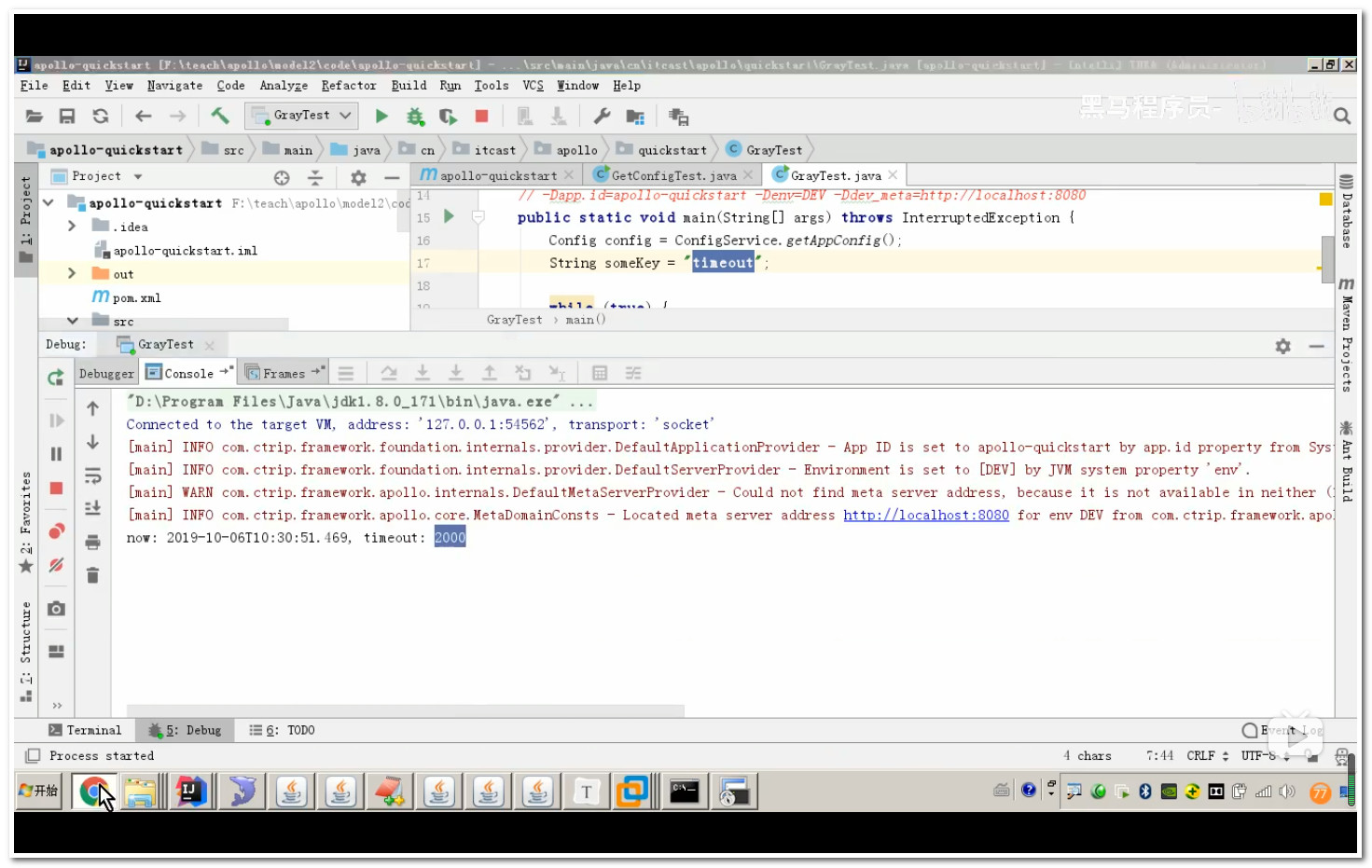Screen dimensions: 1372x868
Task: Stop debug session with red square in sidebar
Action: 56,488
